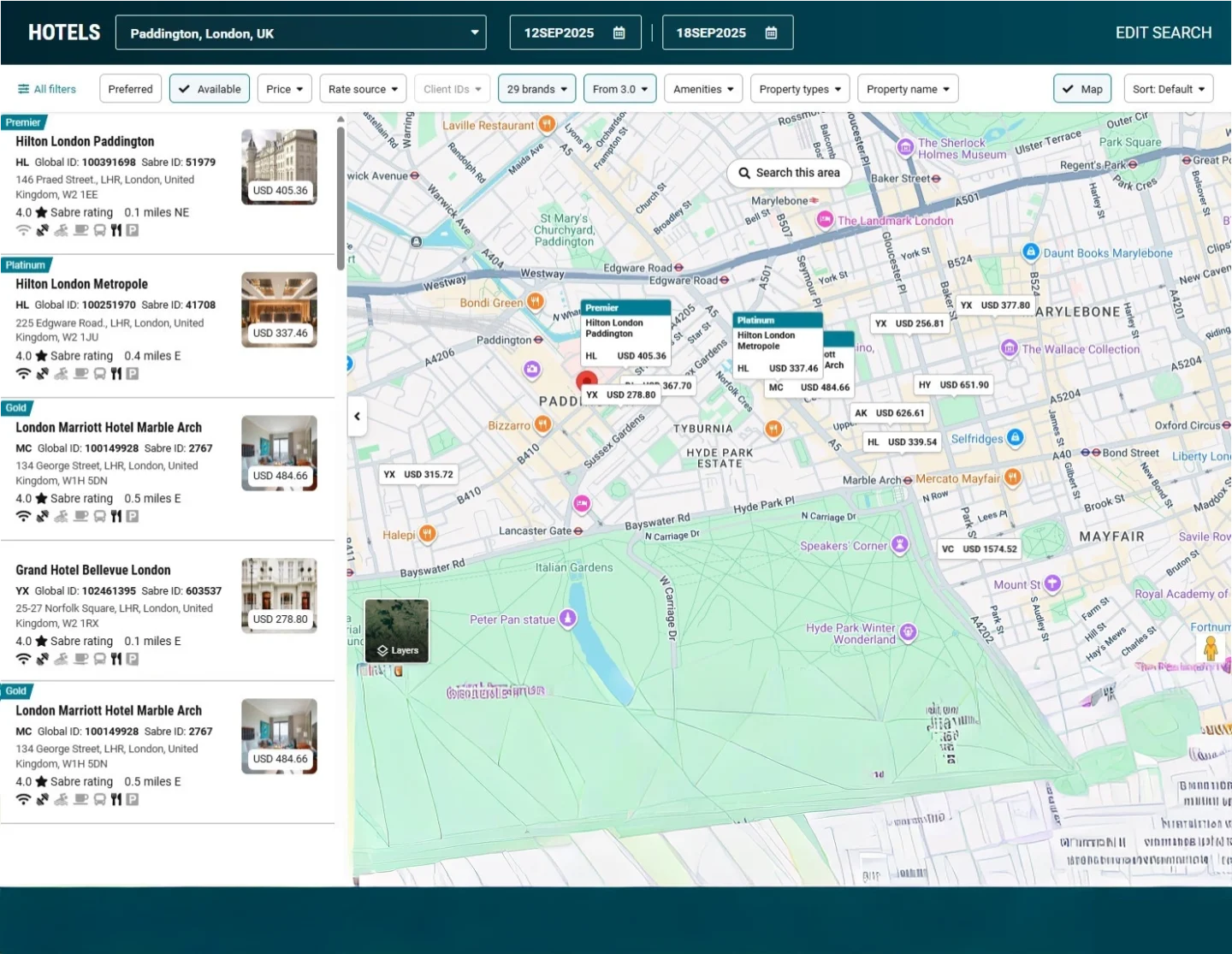Image resolution: width=1232 pixels, height=954 pixels.
Task: Activate Street View with the Pegman icon
Action: (x=1211, y=649)
